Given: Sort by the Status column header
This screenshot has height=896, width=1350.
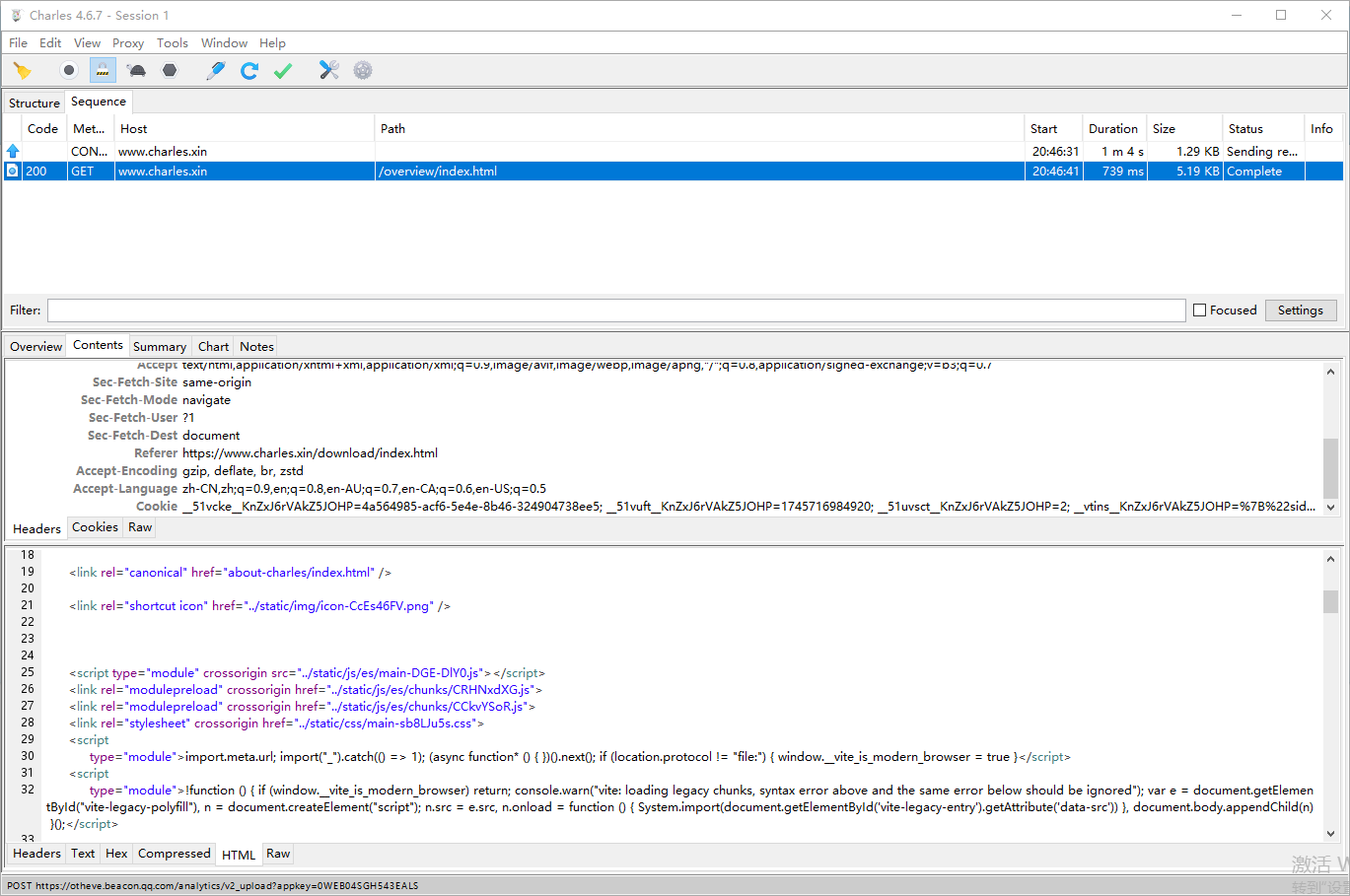Looking at the screenshot, I should click(1263, 128).
